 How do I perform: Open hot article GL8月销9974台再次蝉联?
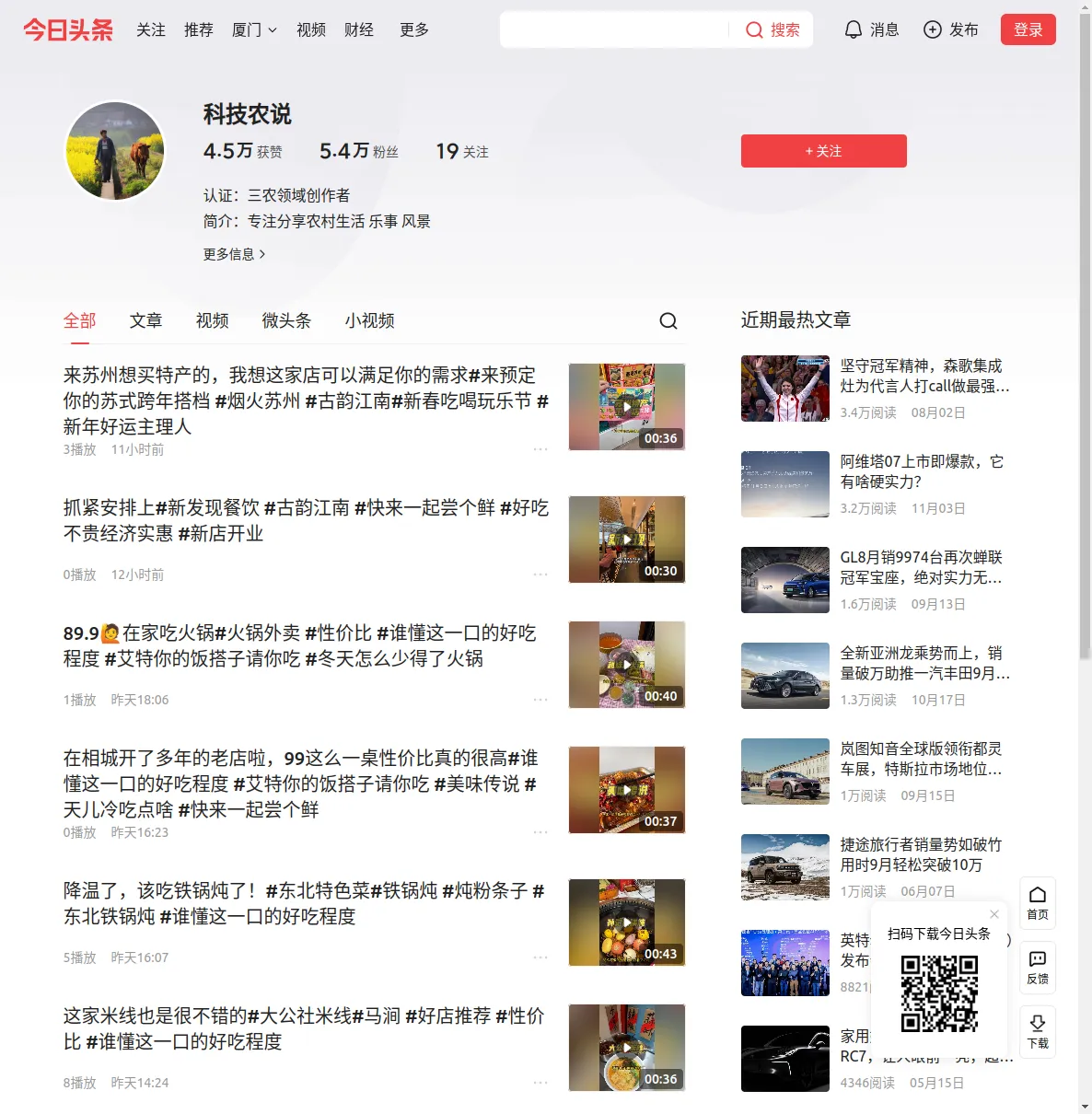tap(922, 567)
